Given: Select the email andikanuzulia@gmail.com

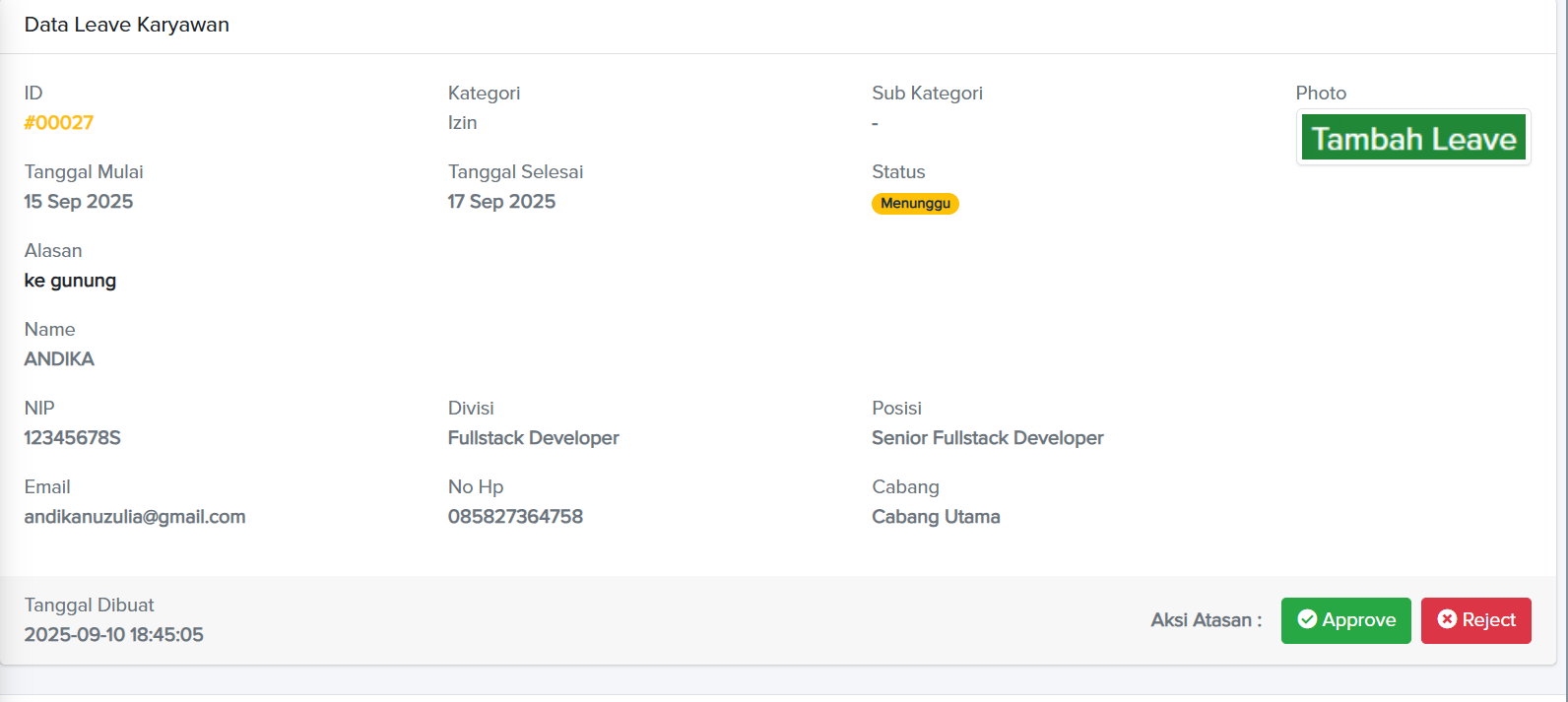Looking at the screenshot, I should [x=135, y=517].
